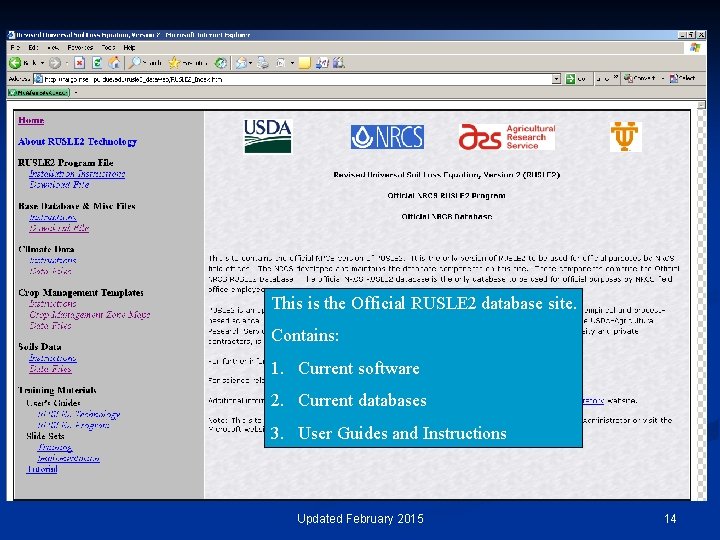Open the Training link under Slide Sets
This screenshot has width=720, height=540.
(x=55, y=447)
